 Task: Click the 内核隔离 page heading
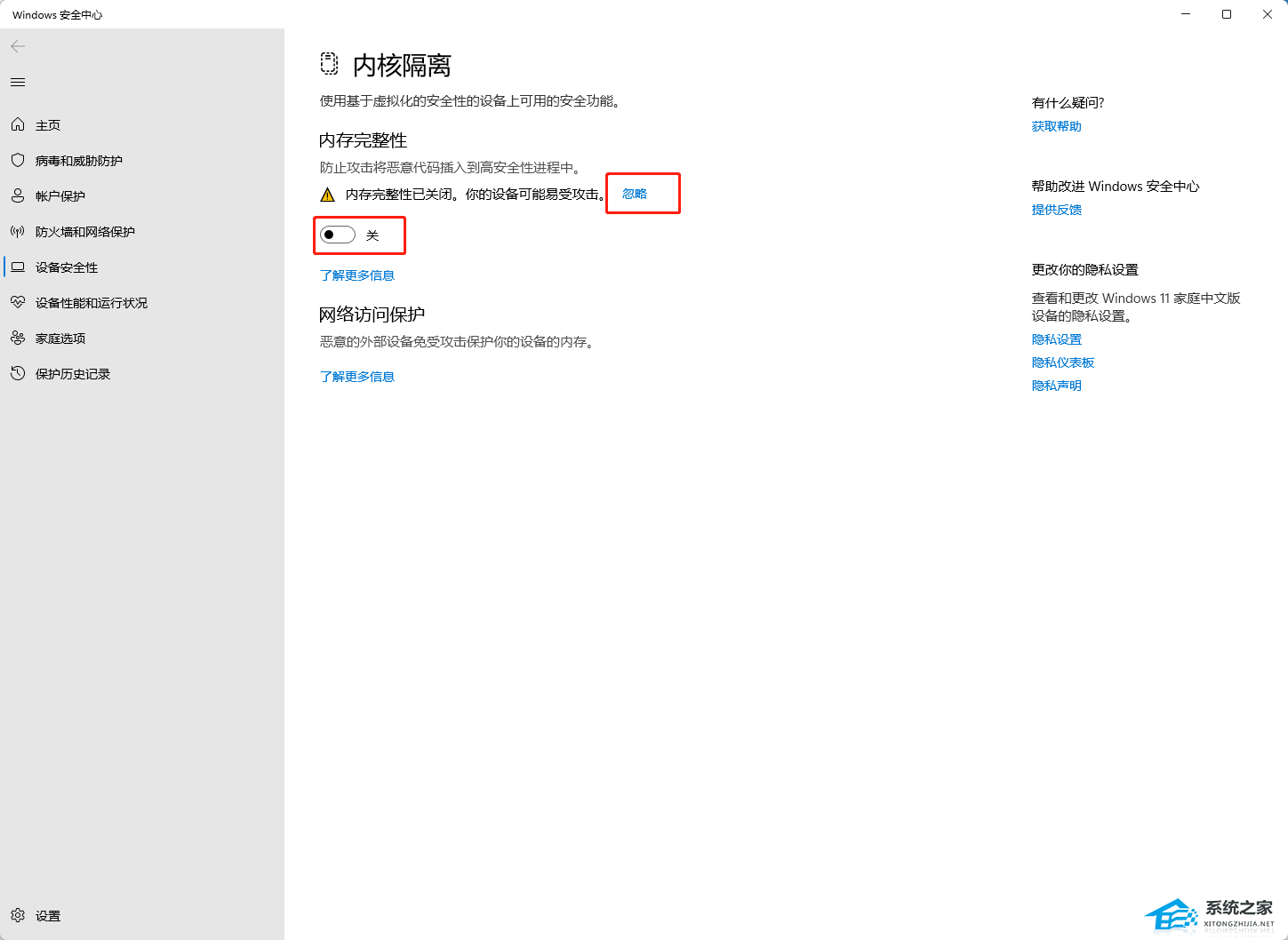coord(402,66)
